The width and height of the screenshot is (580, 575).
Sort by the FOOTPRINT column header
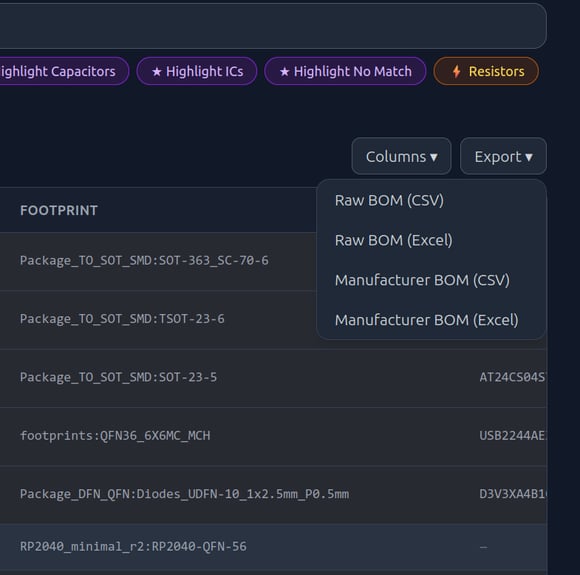(x=59, y=211)
